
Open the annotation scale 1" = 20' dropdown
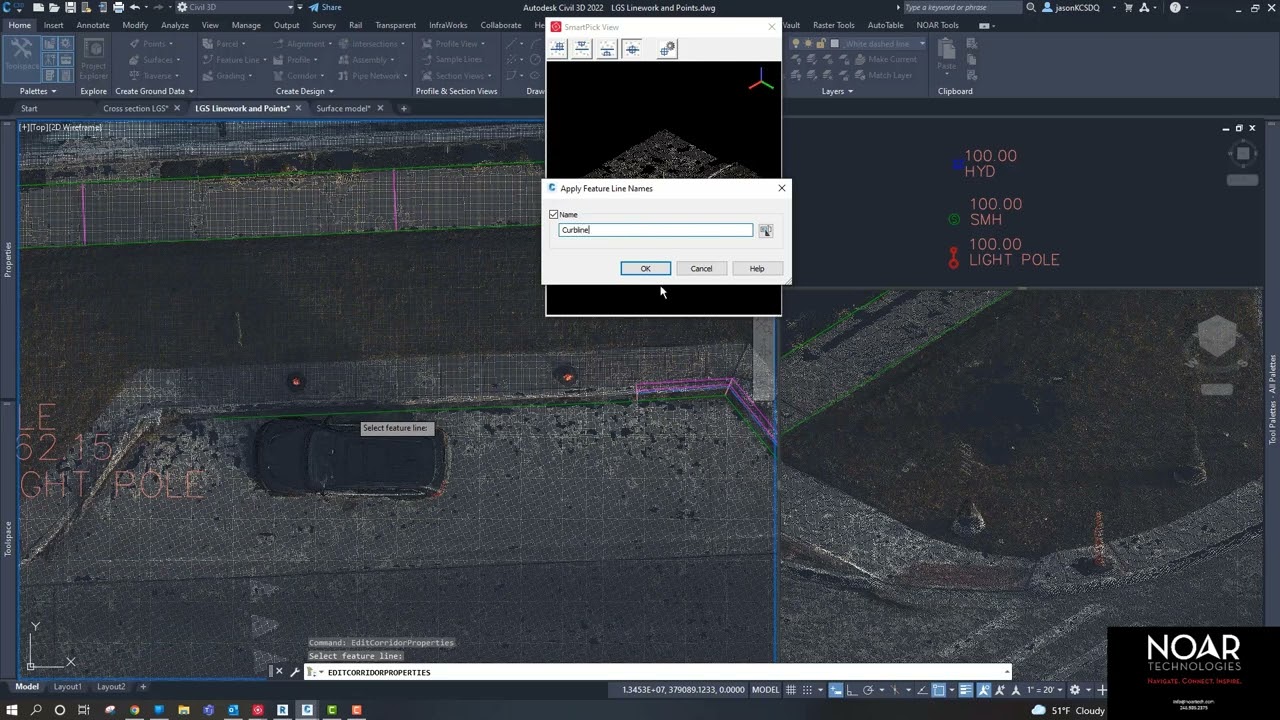tap(1046, 690)
